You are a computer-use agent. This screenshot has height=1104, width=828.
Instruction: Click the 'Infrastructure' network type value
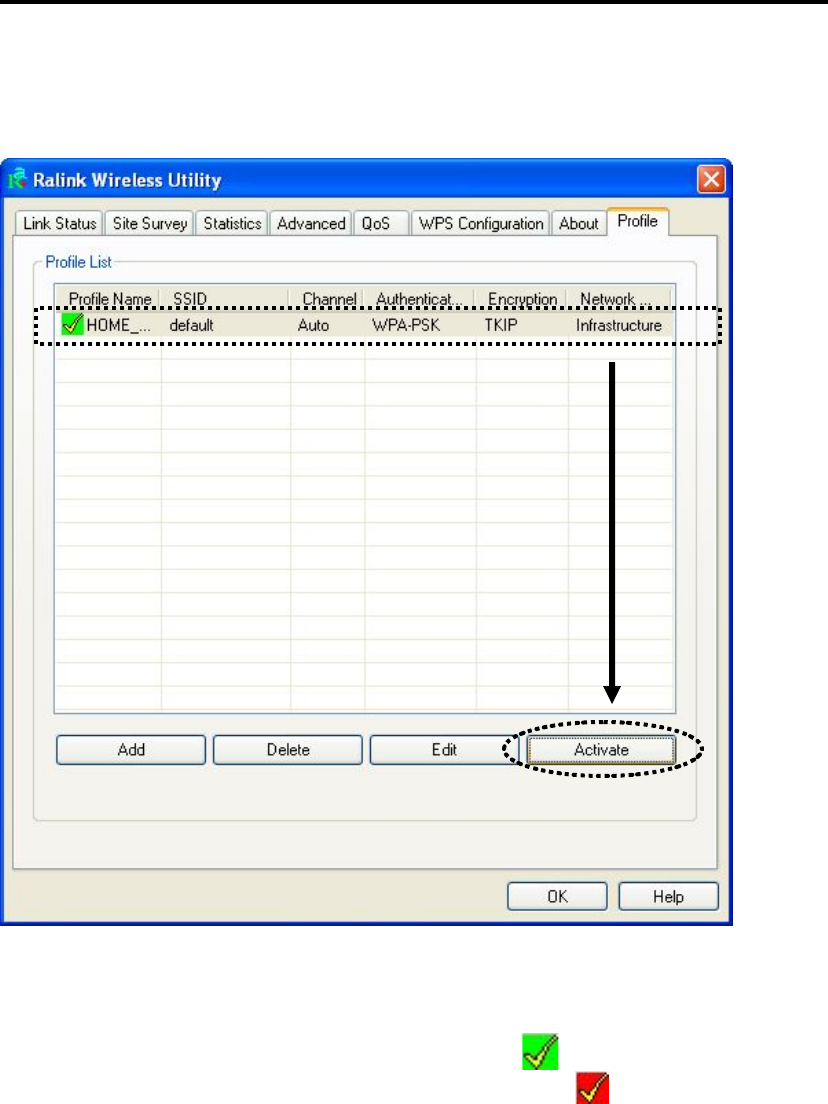619,325
